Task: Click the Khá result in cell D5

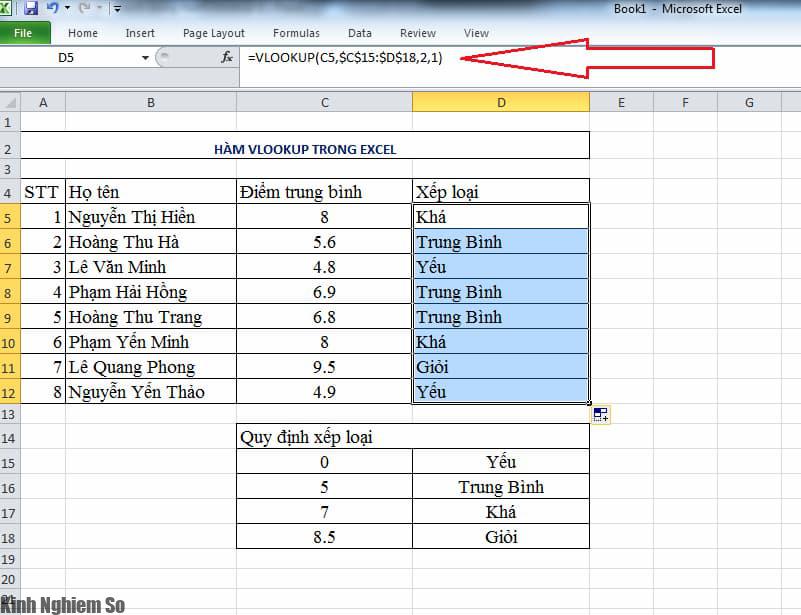Action: [x=501, y=217]
